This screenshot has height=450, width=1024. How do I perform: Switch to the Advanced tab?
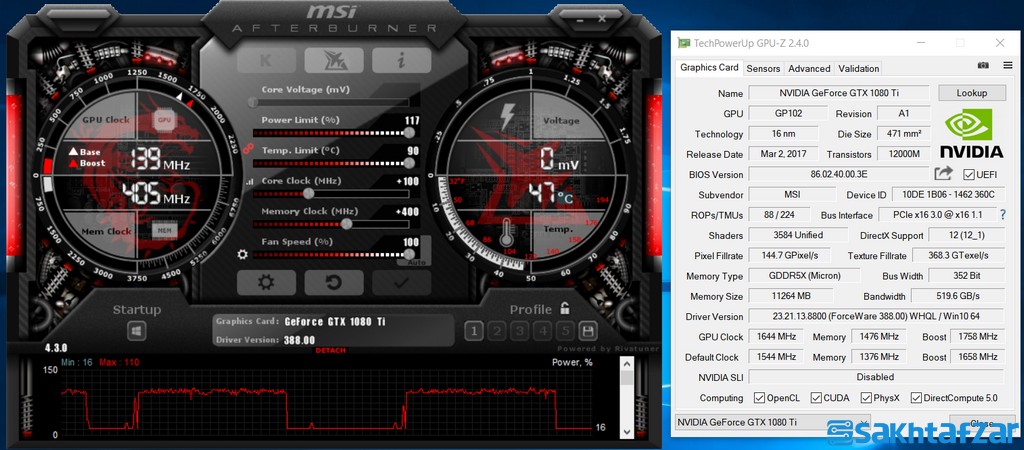click(x=809, y=69)
